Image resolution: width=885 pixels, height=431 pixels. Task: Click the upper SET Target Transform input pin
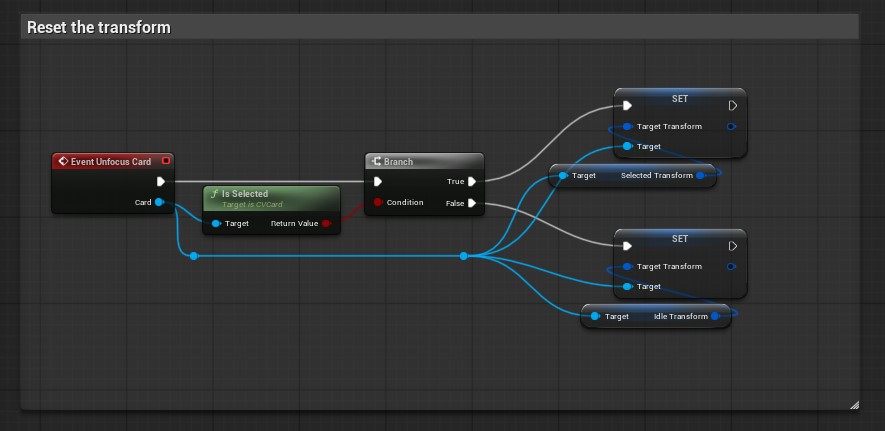pos(626,126)
